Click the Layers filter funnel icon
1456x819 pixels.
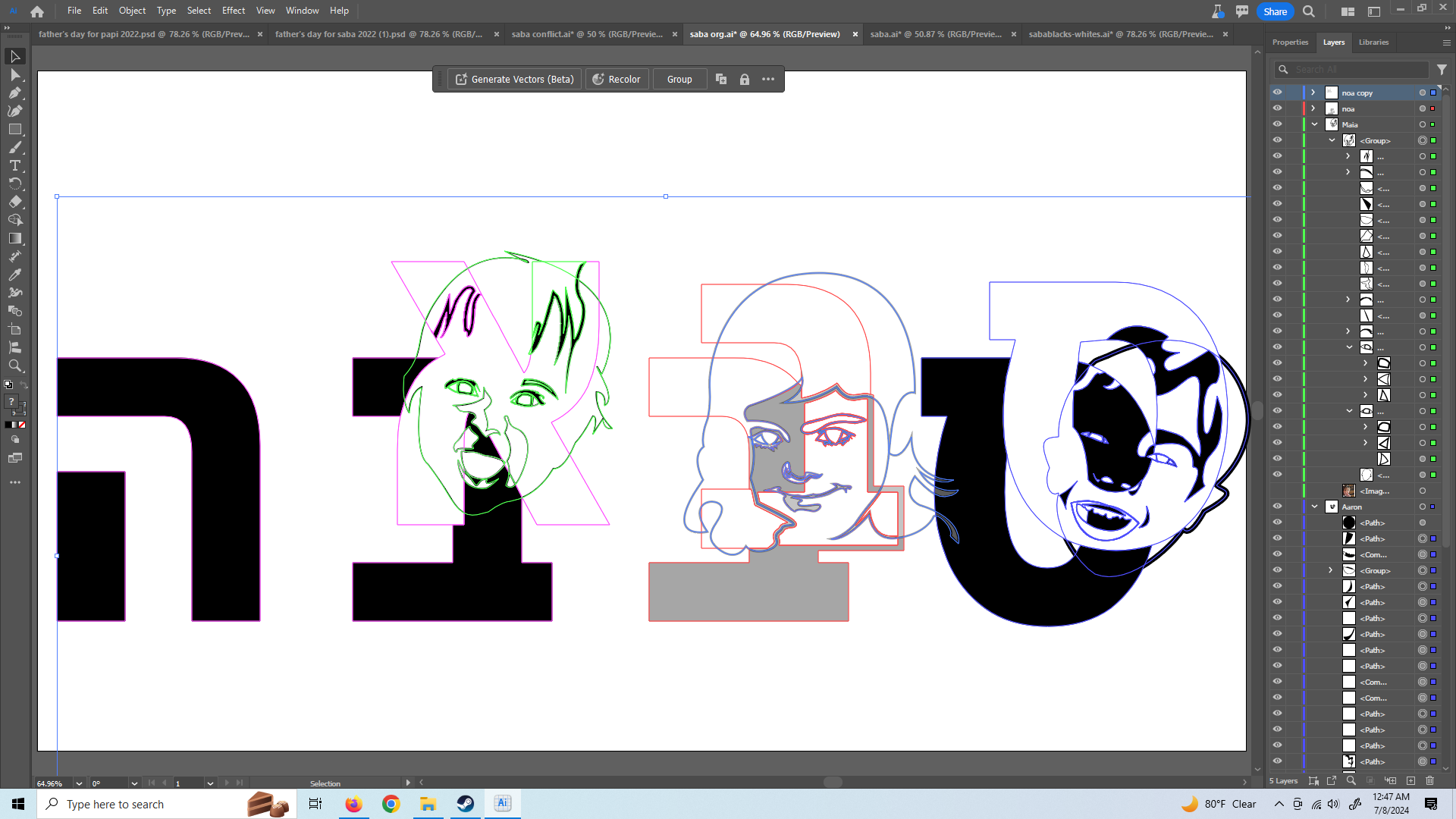coord(1442,70)
